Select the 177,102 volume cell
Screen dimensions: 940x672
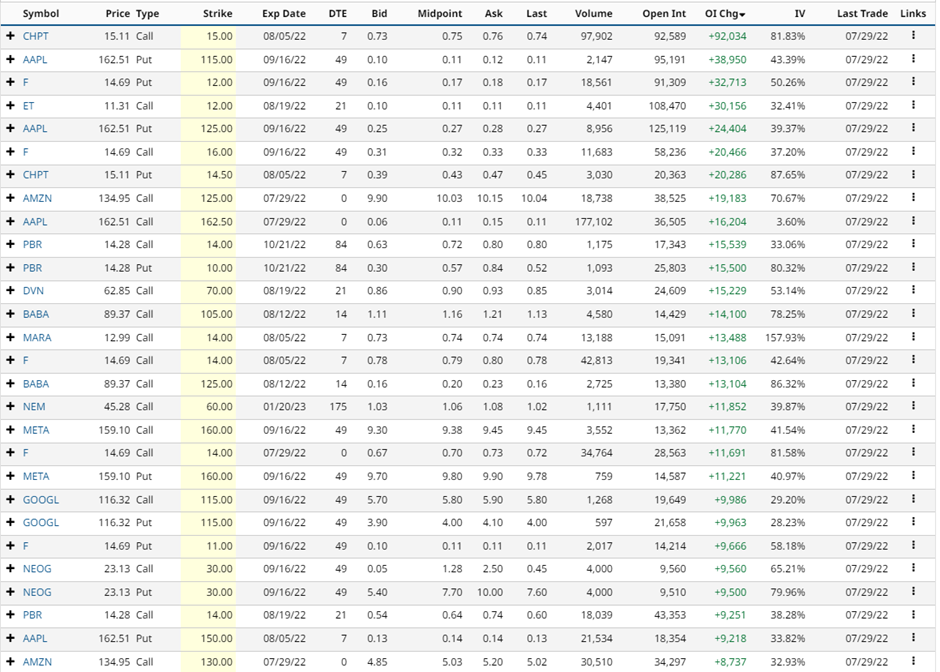tap(593, 222)
